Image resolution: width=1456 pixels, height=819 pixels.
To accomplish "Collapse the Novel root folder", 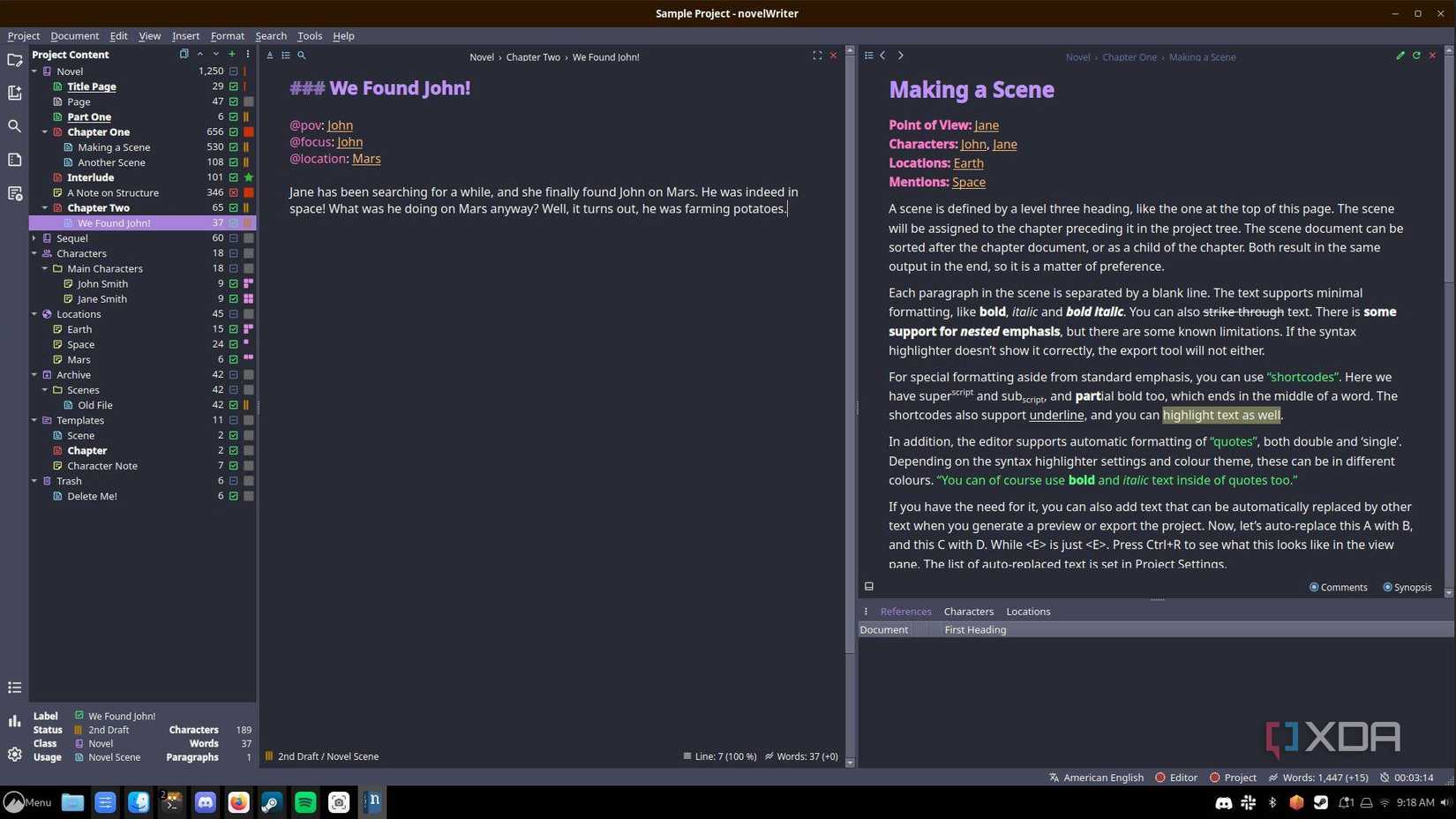I will [34, 71].
